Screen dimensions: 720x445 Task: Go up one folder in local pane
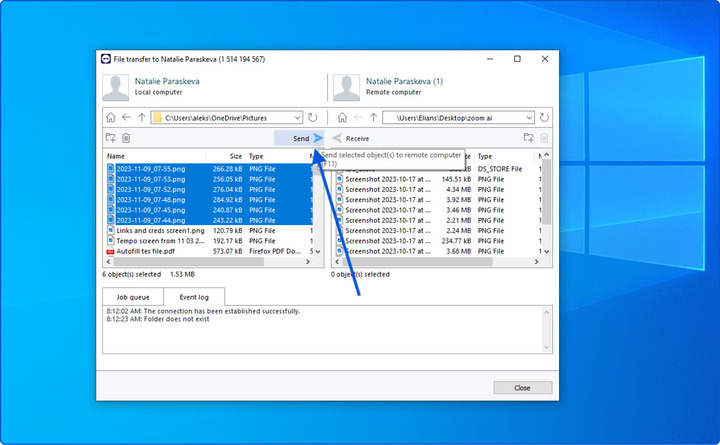click(142, 118)
